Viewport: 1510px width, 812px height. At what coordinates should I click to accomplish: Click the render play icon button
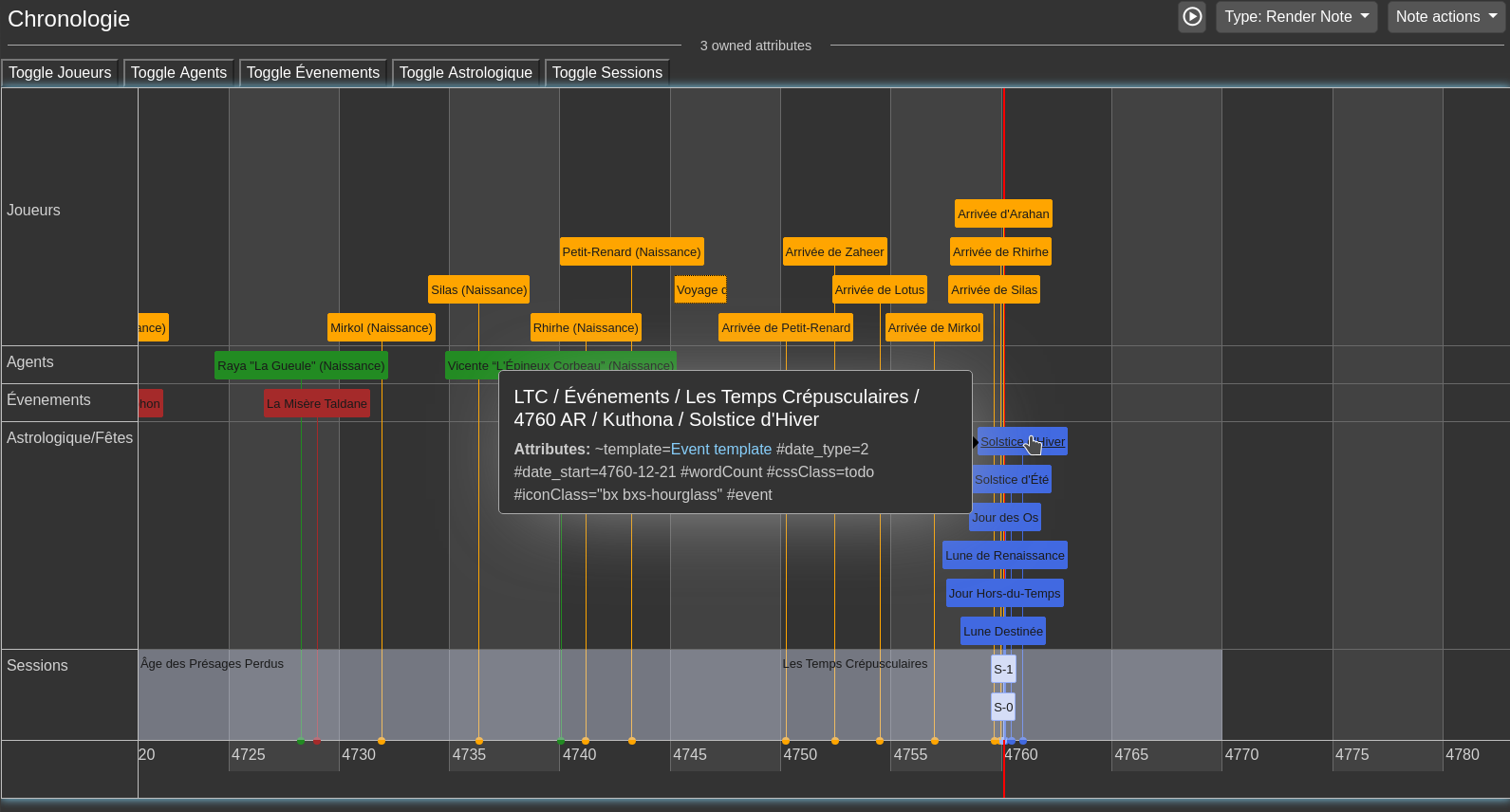point(1192,17)
